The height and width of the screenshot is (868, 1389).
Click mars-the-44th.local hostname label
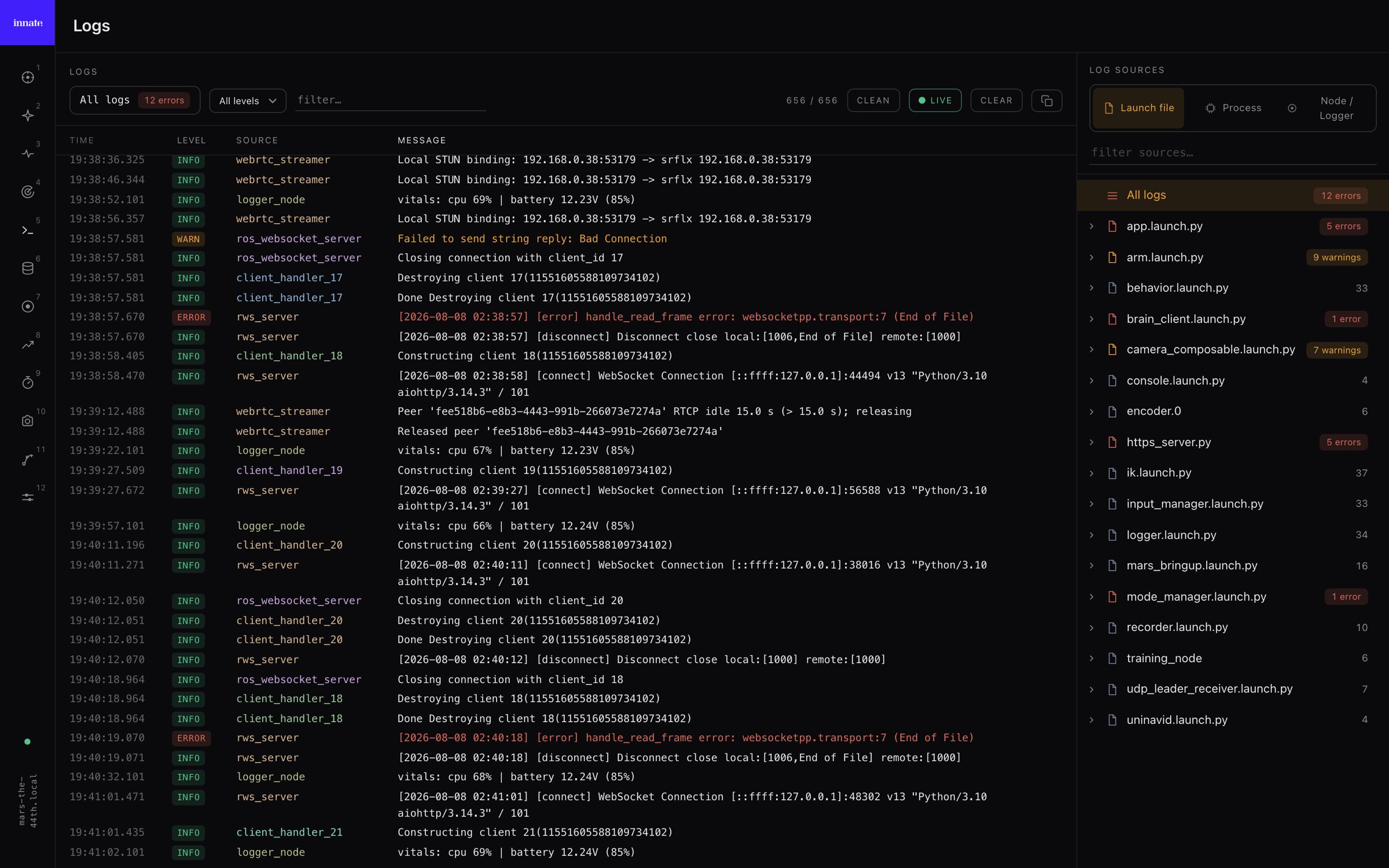(x=27, y=801)
